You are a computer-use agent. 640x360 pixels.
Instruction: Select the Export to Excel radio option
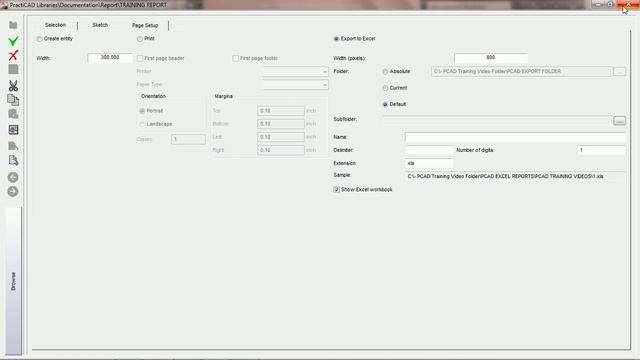(336, 39)
